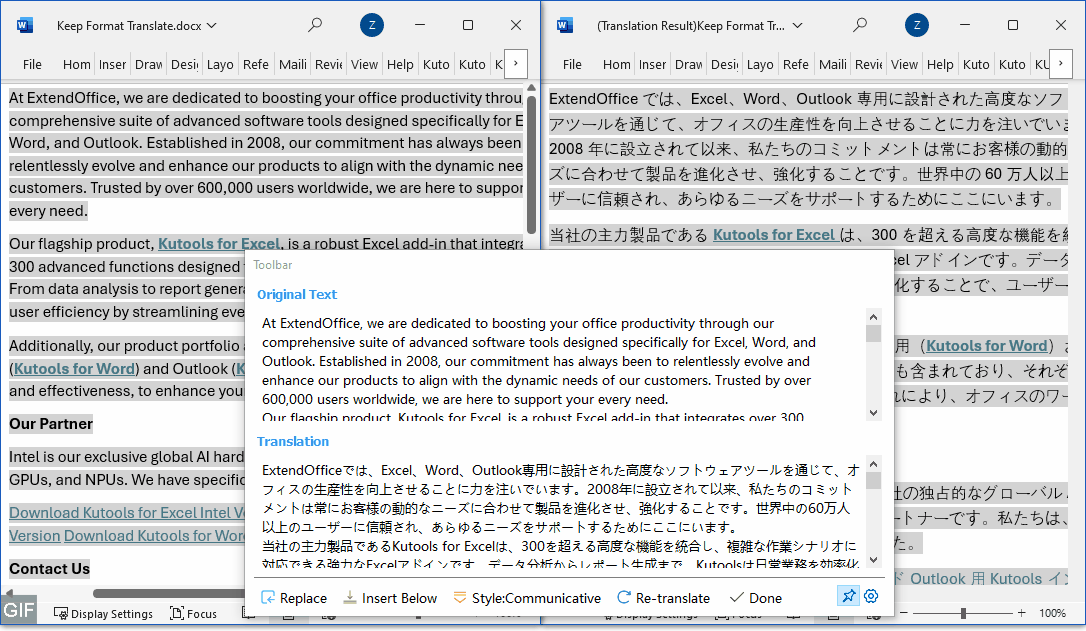1086x631 pixels.
Task: Follow Kutools for Word link in translated document
Action: point(987,346)
